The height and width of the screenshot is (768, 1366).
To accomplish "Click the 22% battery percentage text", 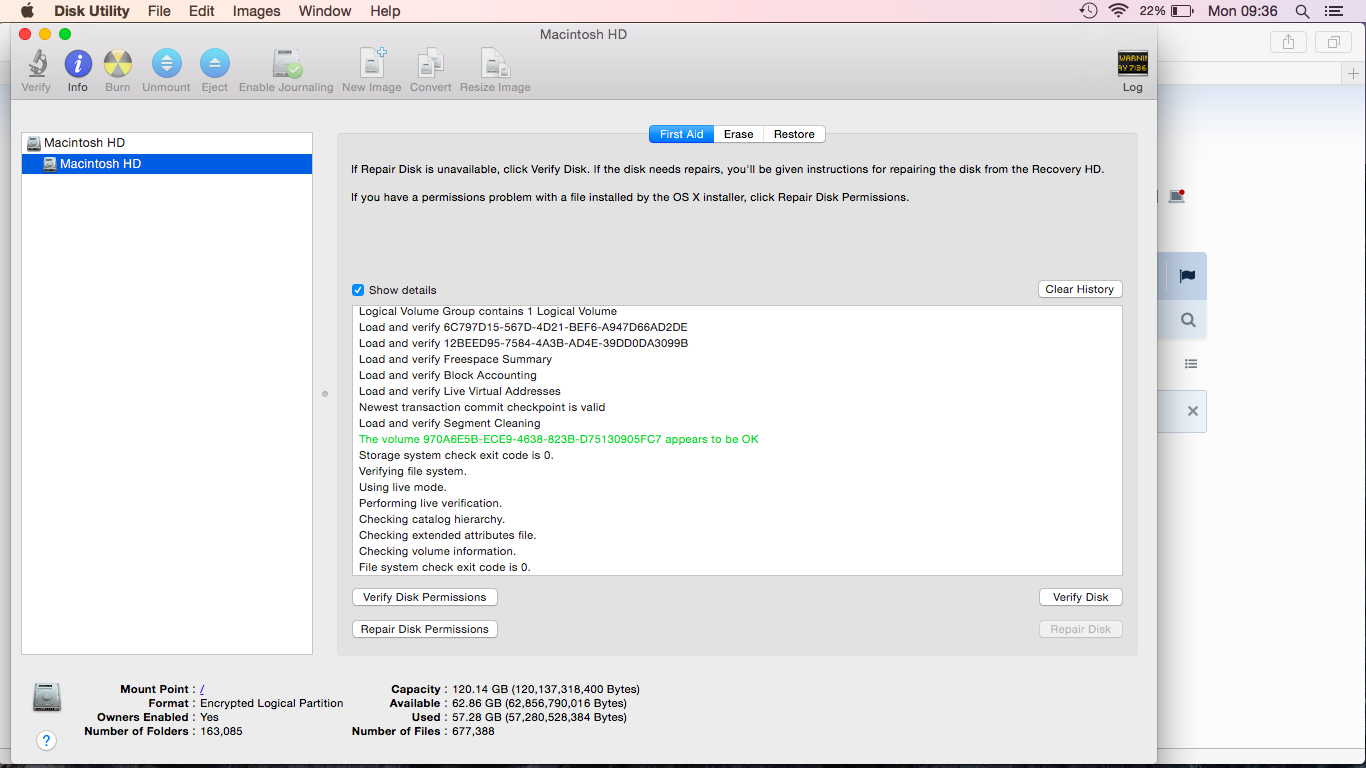I will (1152, 11).
